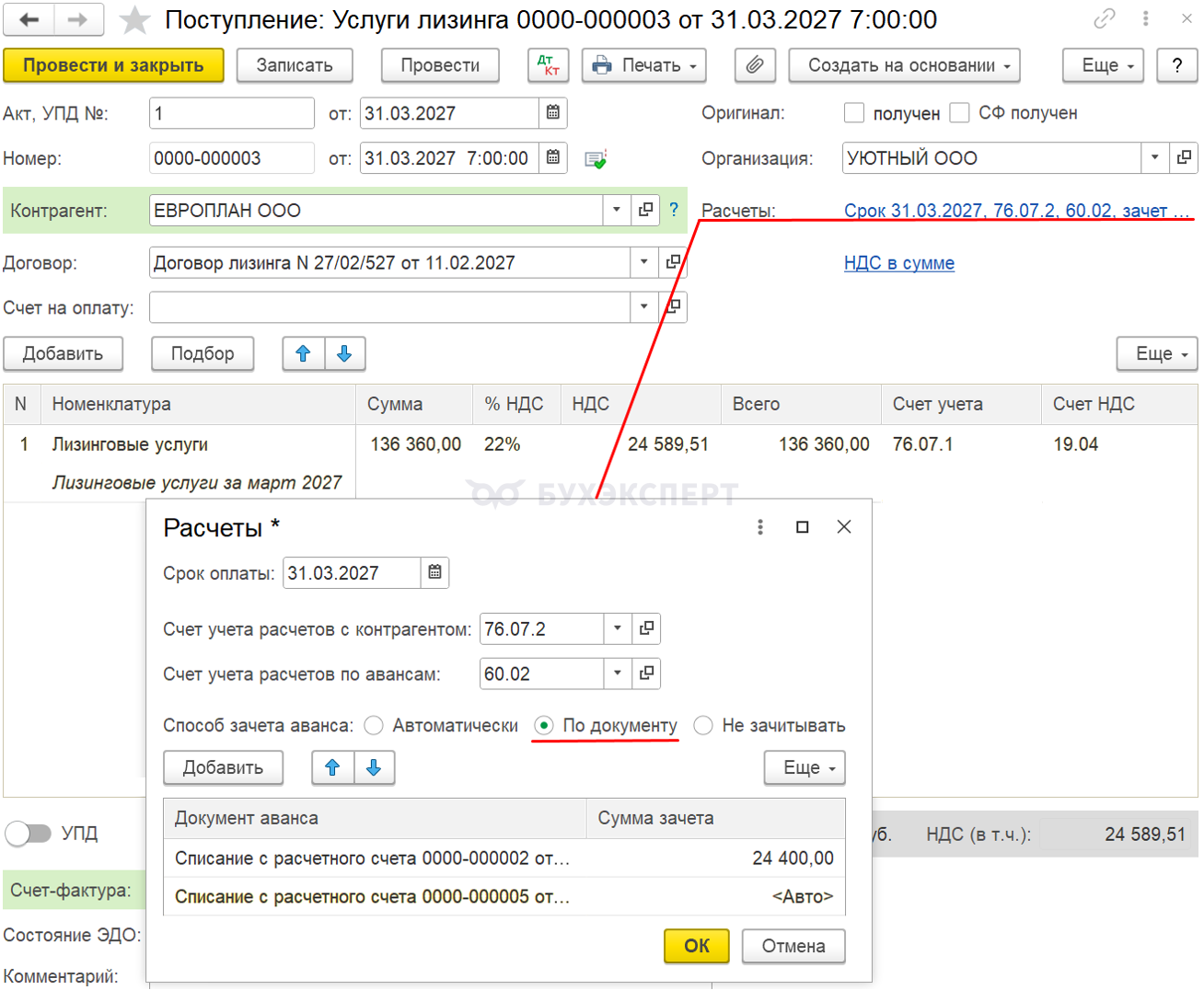Image resolution: width=1204 pixels, height=990 pixels.
Task: Move table row down in main form
Action: 344,353
